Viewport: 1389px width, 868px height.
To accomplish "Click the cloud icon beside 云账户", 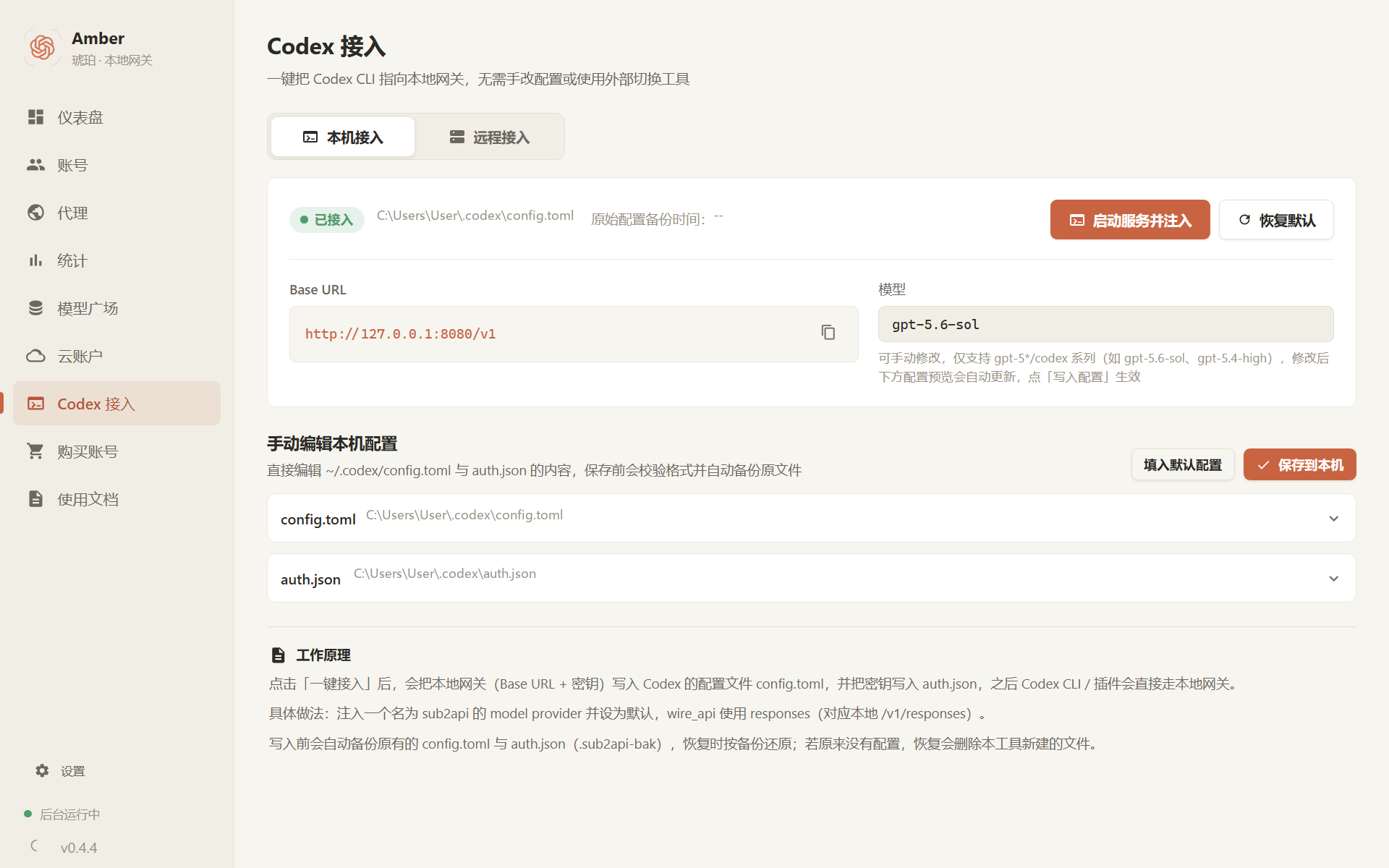I will pos(35,356).
